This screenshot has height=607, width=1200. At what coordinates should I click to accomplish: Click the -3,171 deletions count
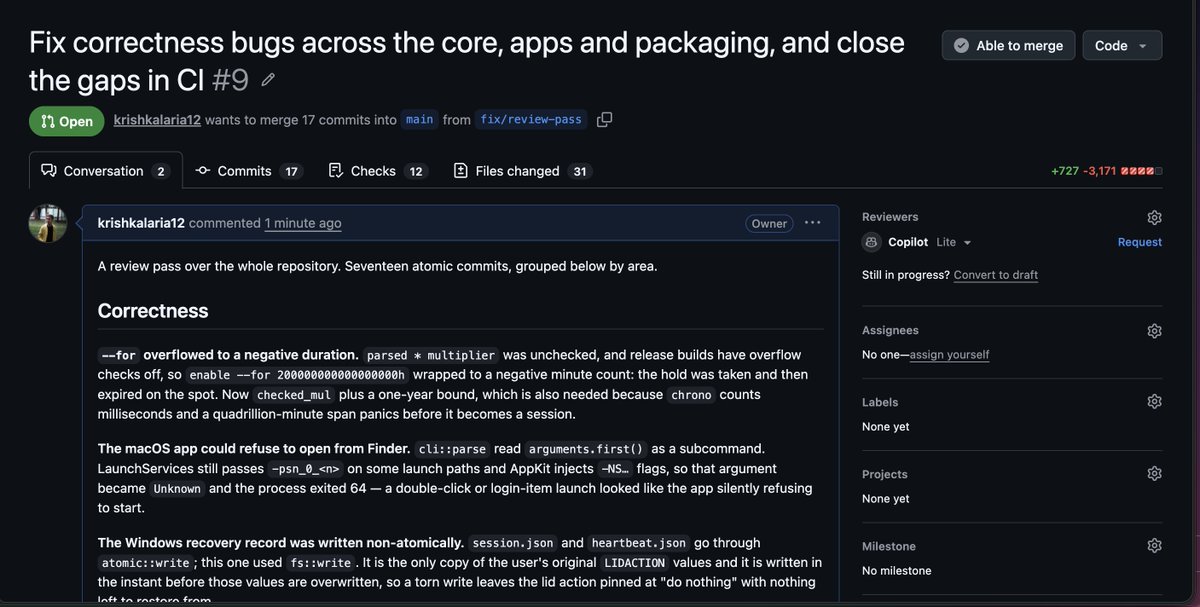(1100, 171)
